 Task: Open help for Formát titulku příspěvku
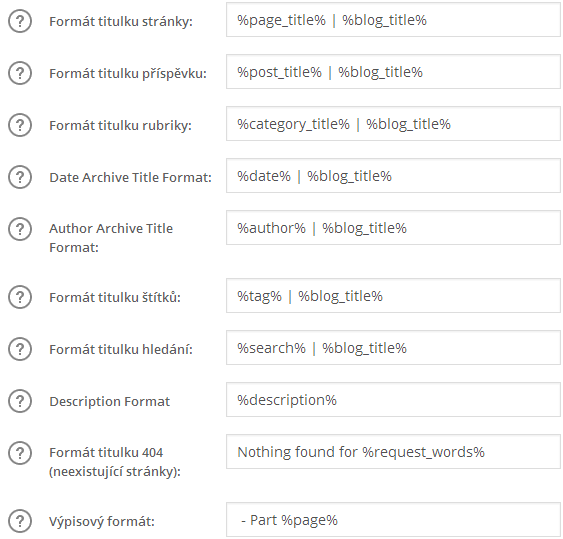pyautogui.click(x=20, y=73)
